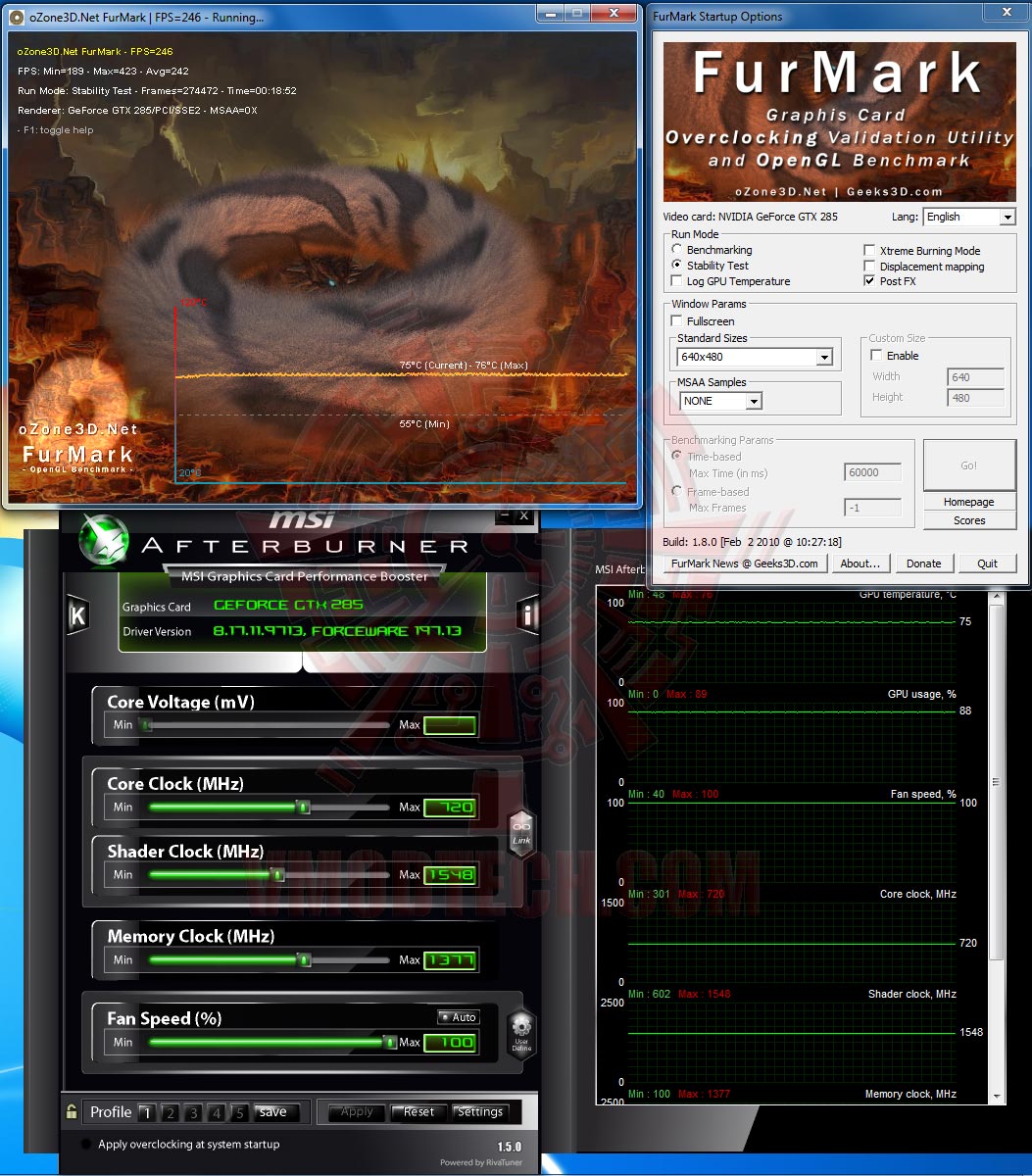The height and width of the screenshot is (1176, 1032).
Task: Select the Frame-based benchmarking option
Action: point(677,491)
